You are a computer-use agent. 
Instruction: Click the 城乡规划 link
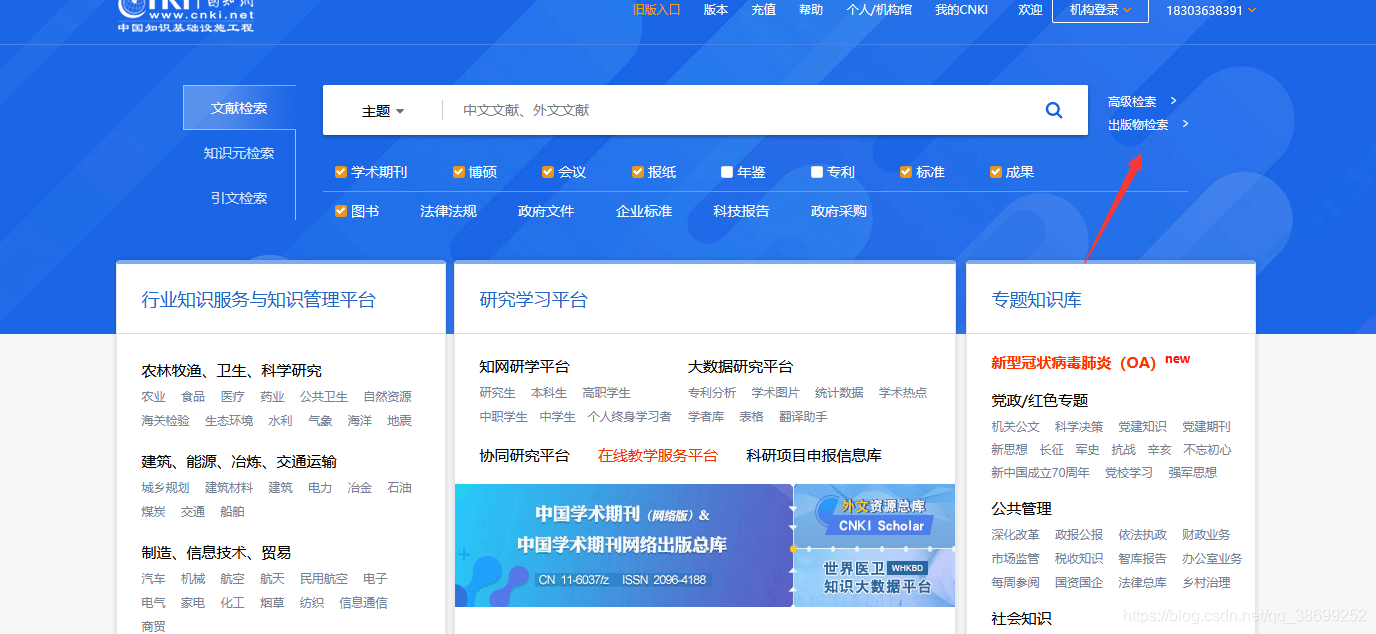click(165, 488)
